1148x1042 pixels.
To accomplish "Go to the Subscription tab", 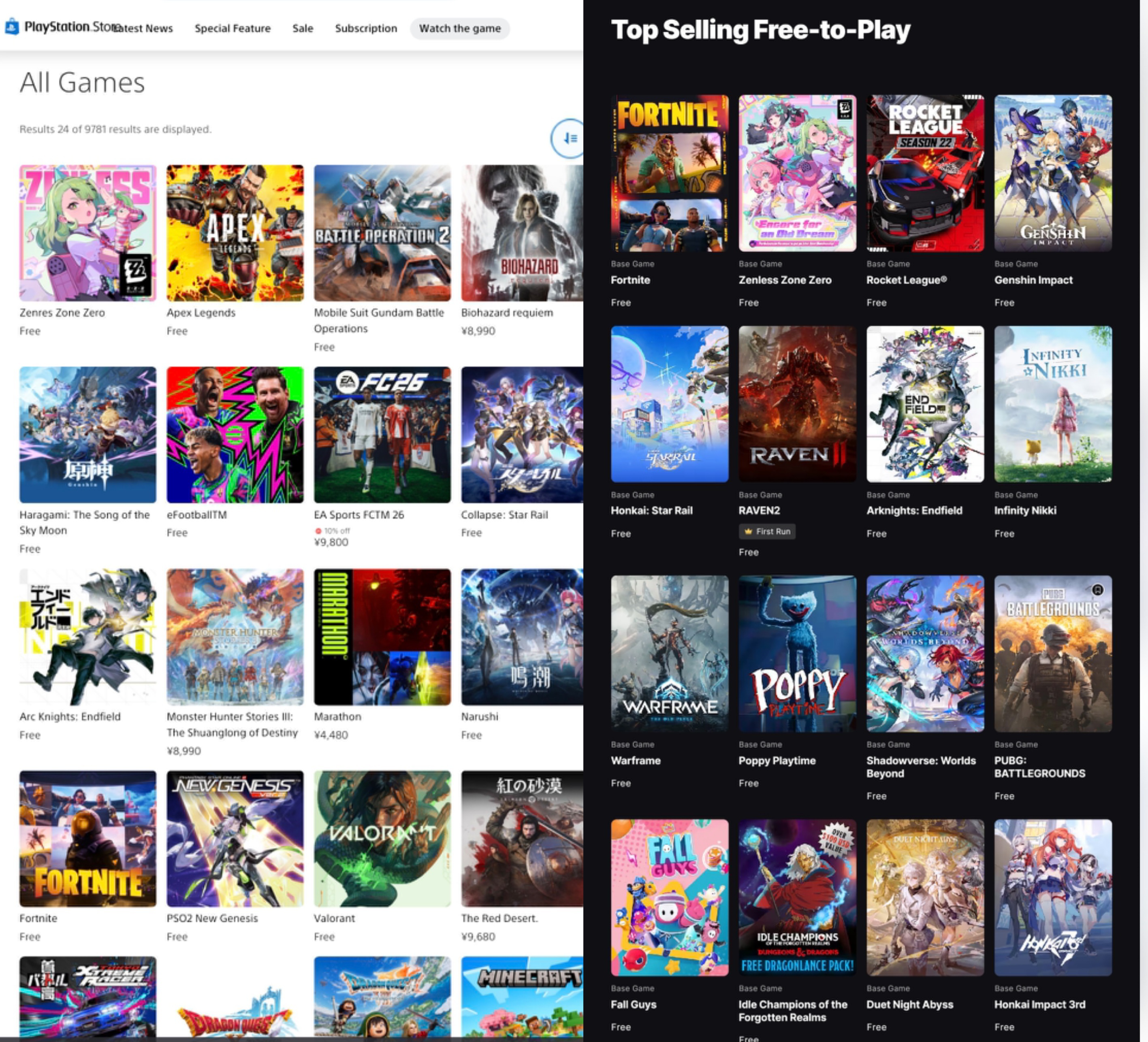I will point(365,28).
